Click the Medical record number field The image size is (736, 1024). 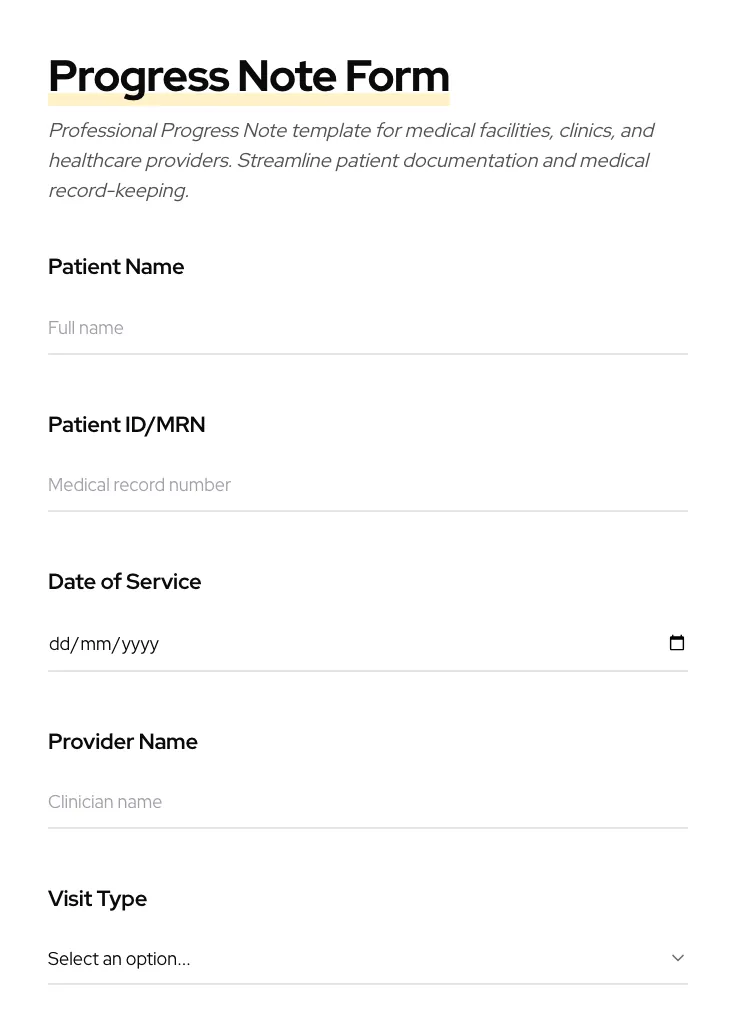pyautogui.click(x=367, y=485)
